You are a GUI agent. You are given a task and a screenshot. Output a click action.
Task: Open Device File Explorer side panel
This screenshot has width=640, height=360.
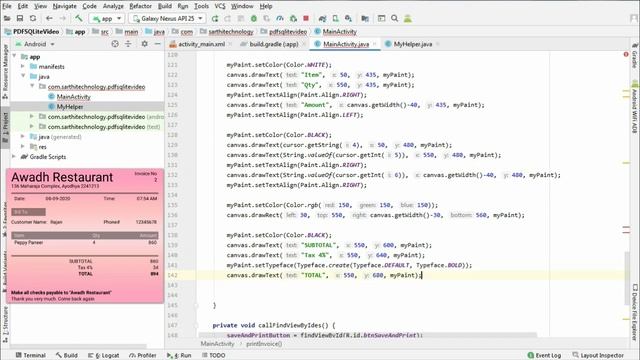(x=635, y=312)
